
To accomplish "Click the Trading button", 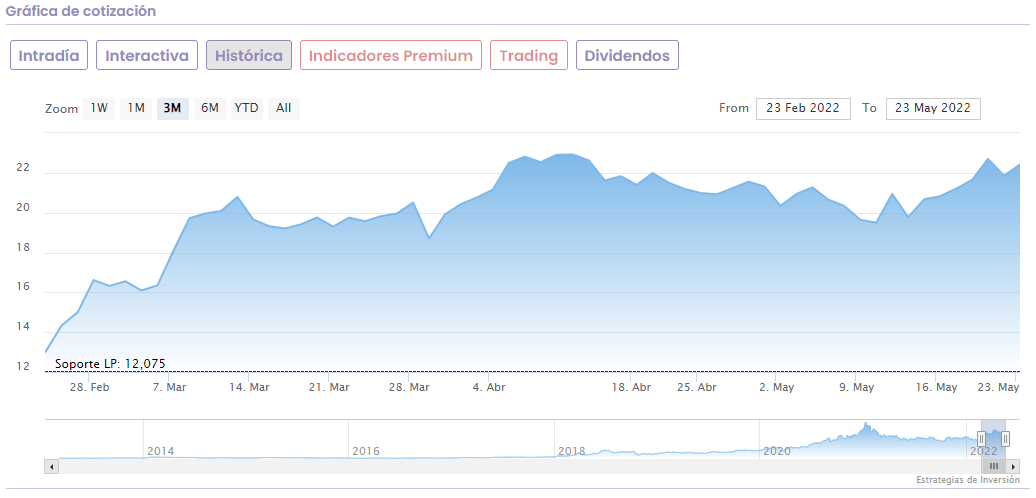I will [x=529, y=55].
